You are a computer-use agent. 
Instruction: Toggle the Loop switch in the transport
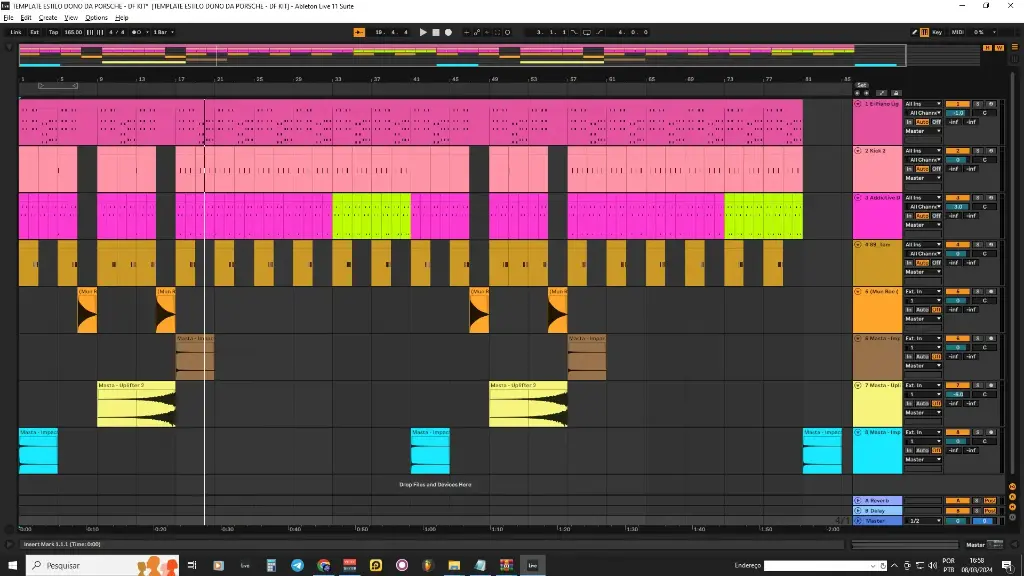click(x=587, y=32)
